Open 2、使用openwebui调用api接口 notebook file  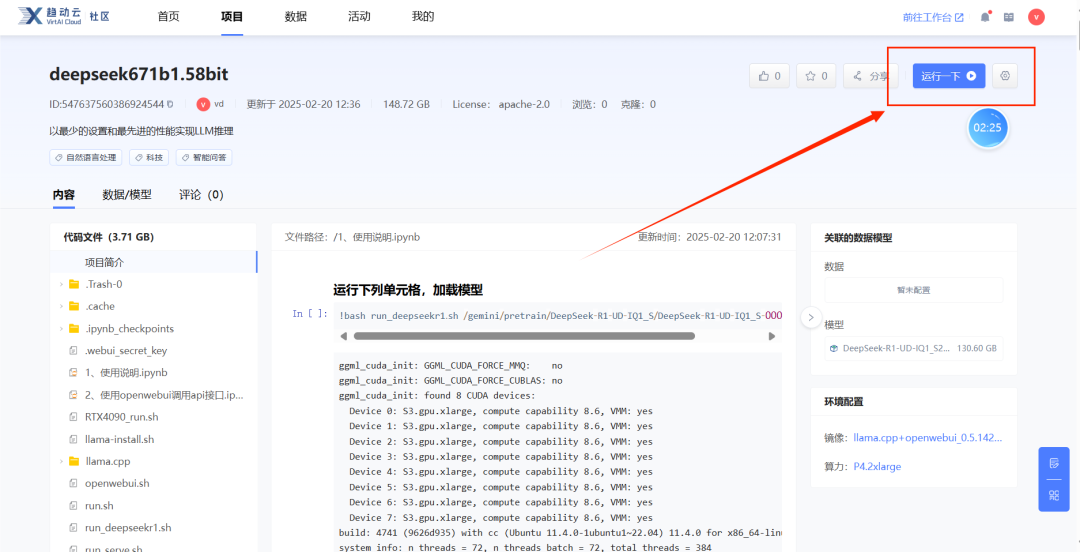pyautogui.click(x=164, y=395)
